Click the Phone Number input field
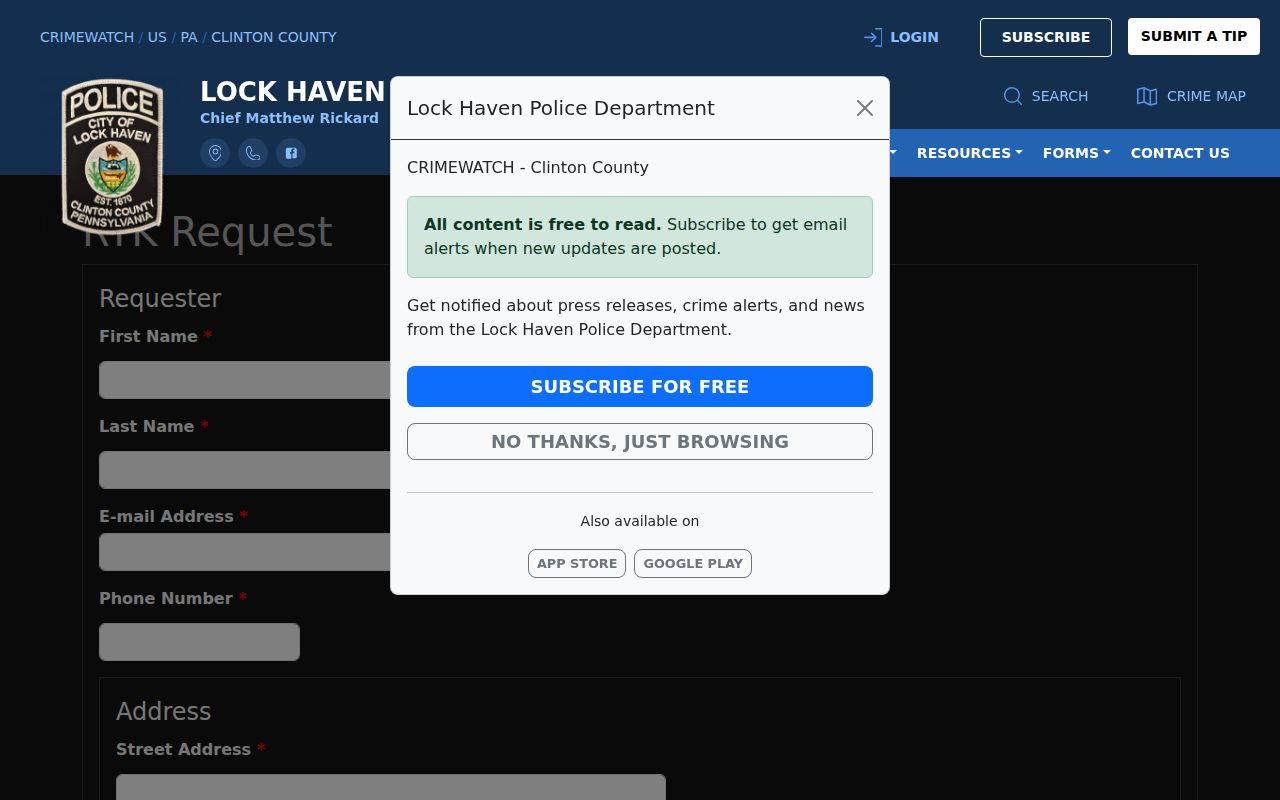The width and height of the screenshot is (1280, 800). pos(199,642)
